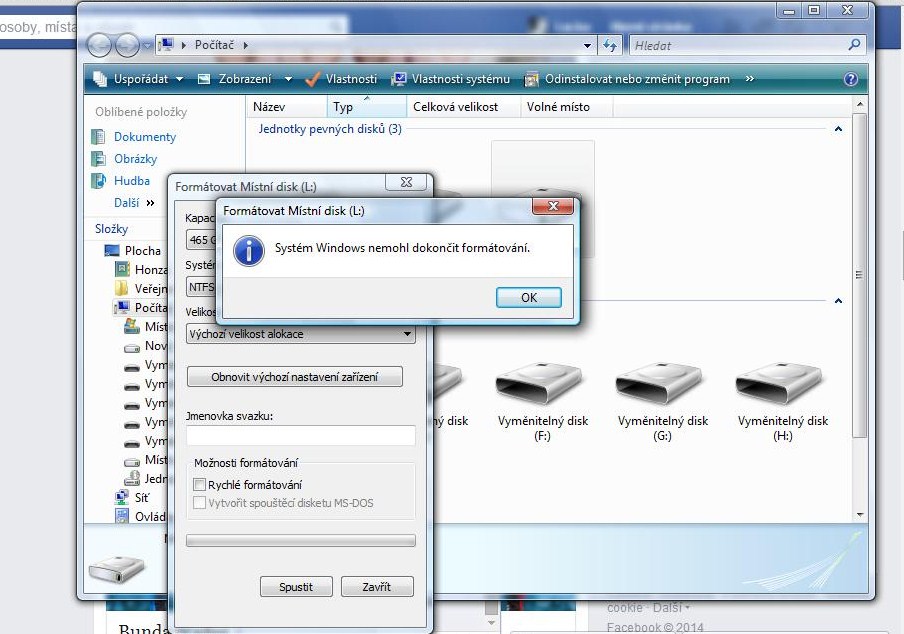
Task: Click the Zavřít button in format dialog
Action: (377, 587)
